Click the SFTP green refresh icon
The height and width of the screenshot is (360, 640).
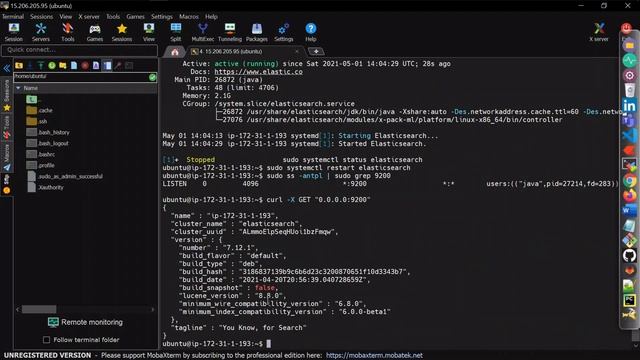pos(52,65)
